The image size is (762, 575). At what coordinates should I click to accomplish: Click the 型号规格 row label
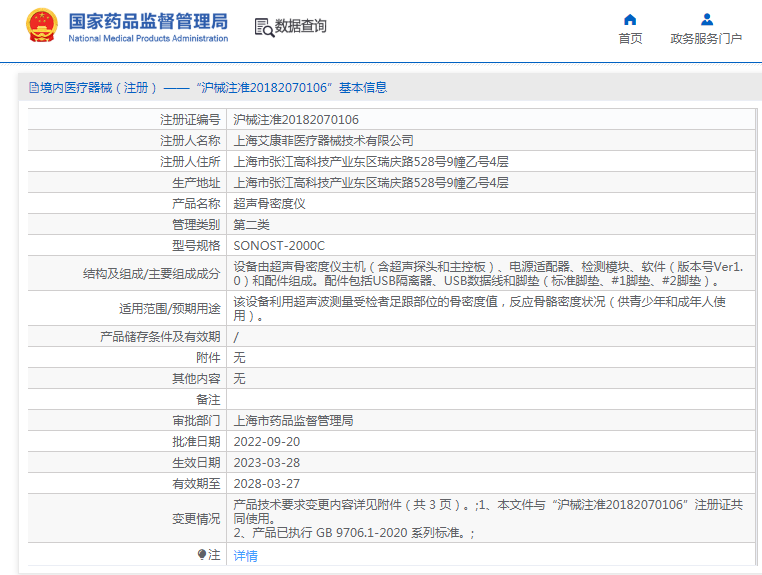click(196, 245)
